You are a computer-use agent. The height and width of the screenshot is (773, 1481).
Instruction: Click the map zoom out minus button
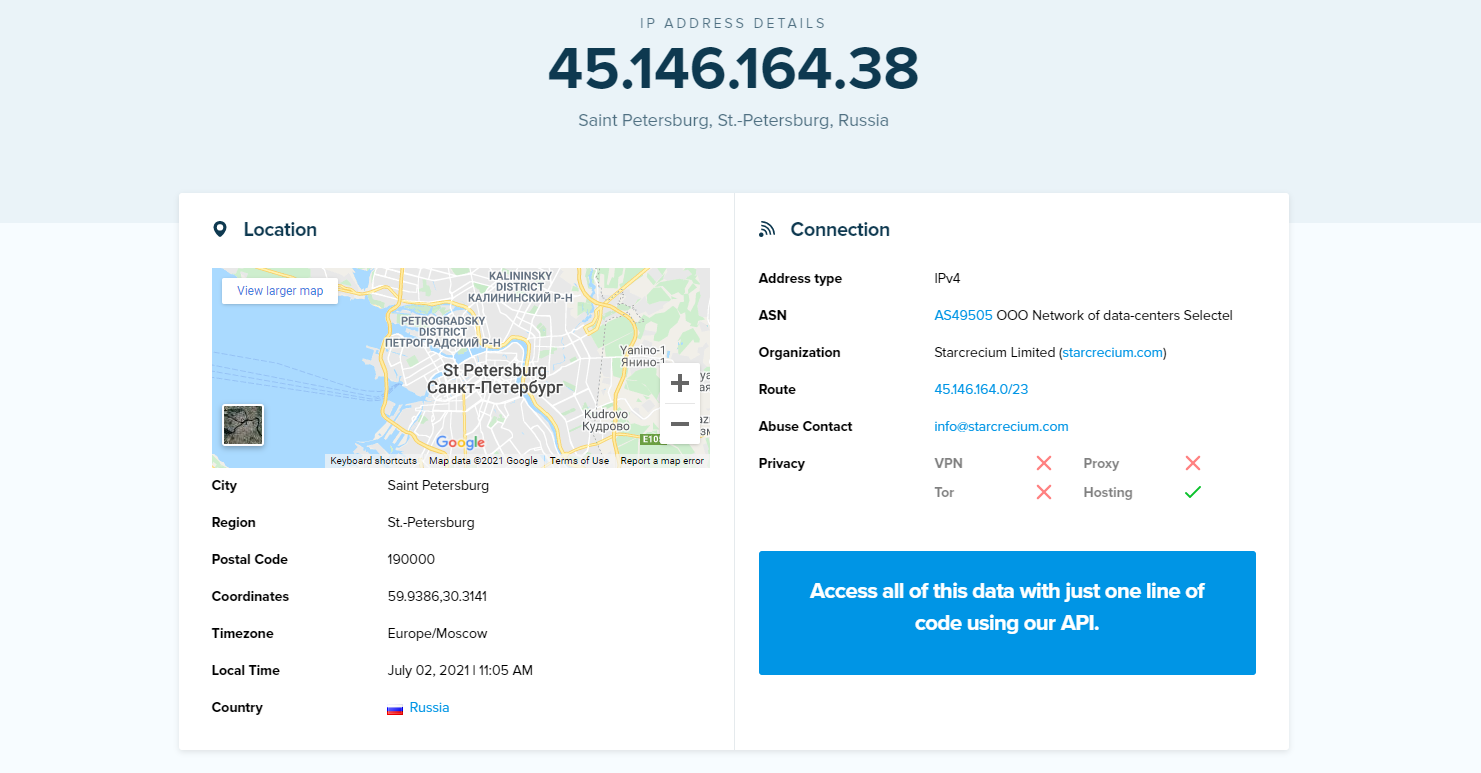tap(680, 424)
